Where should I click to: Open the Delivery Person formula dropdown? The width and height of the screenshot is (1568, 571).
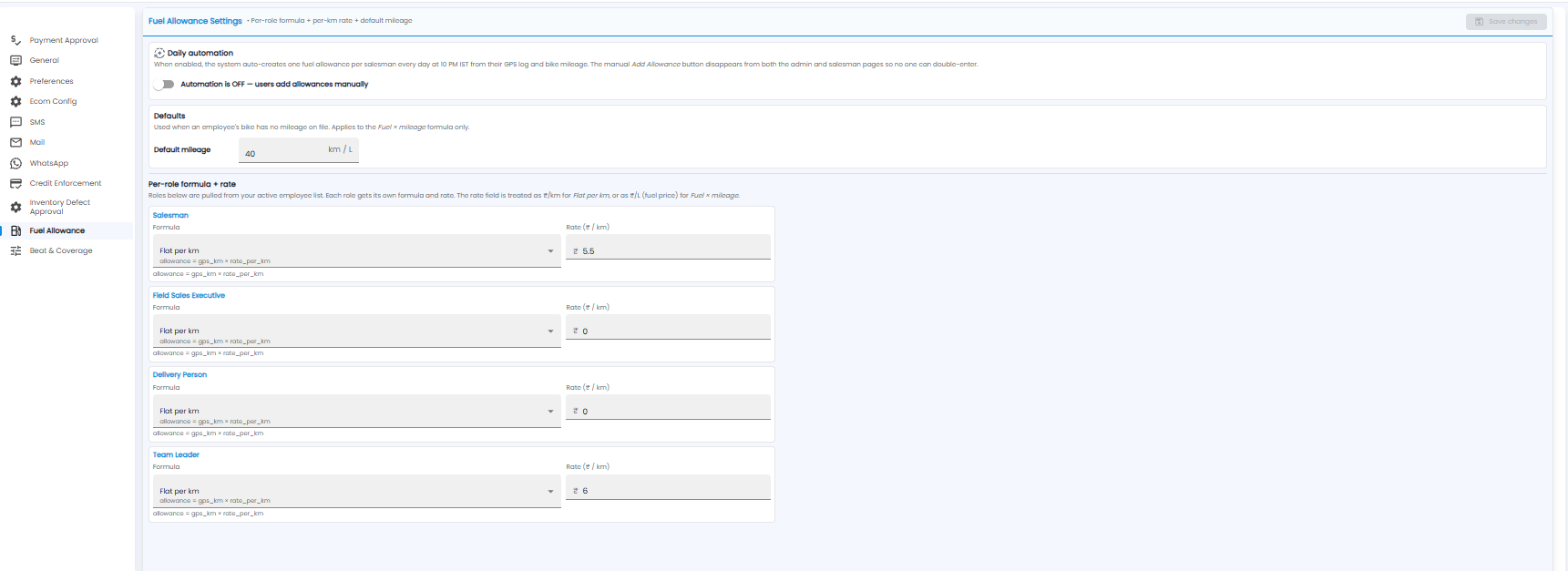click(356, 411)
